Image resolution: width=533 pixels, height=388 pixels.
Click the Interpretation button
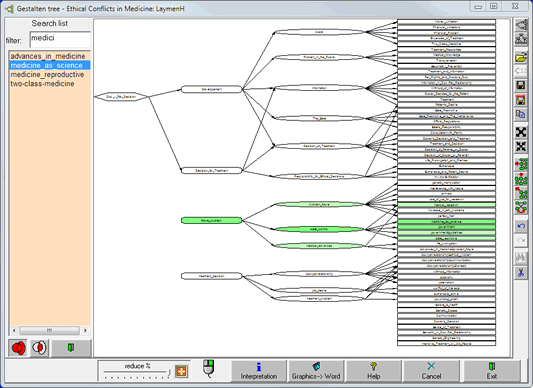point(259,371)
